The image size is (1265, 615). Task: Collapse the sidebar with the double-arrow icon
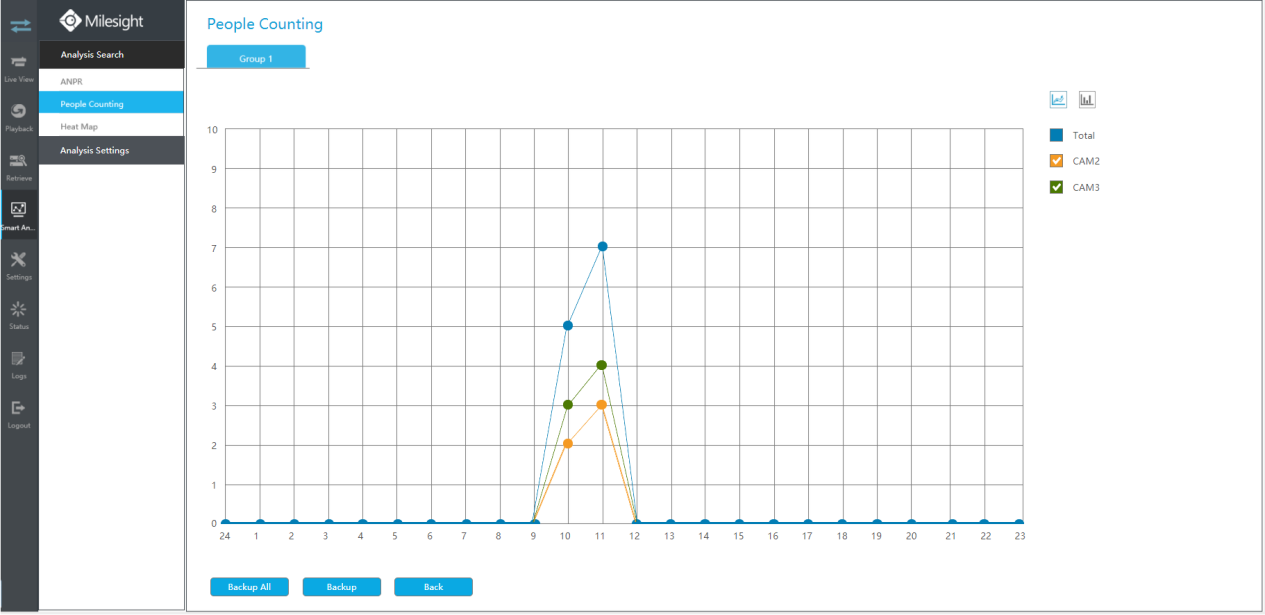pyautogui.click(x=20, y=25)
